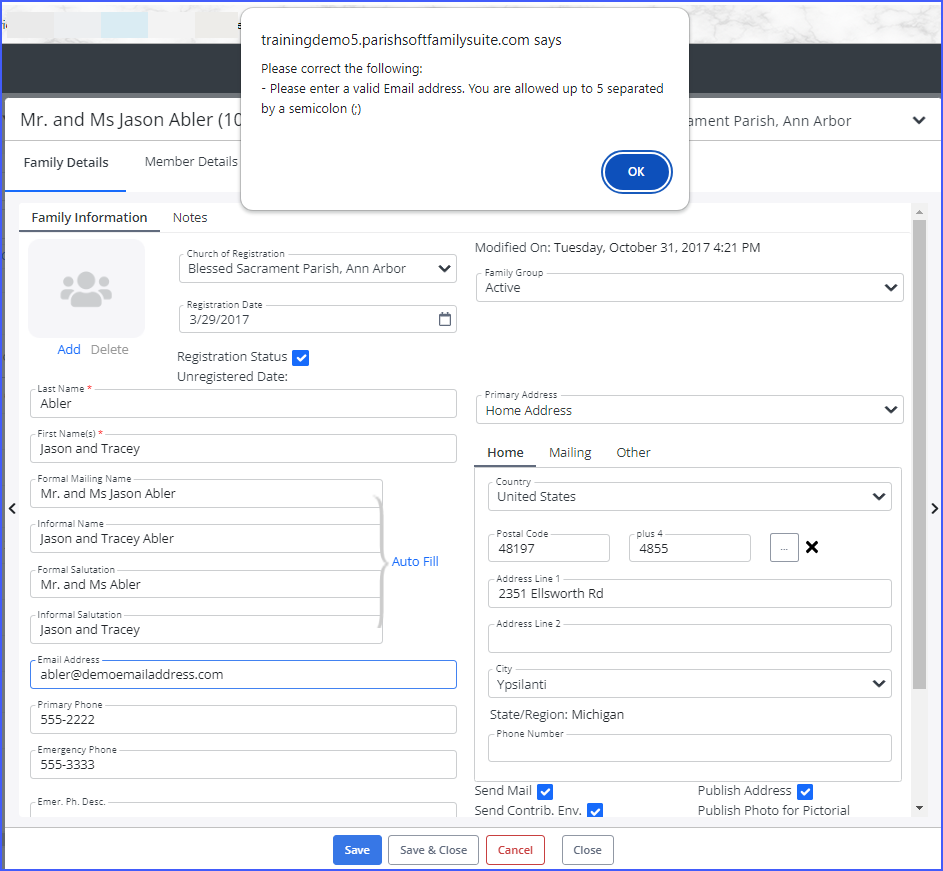943x871 pixels.
Task: Open the Family Group dropdown
Action: click(690, 288)
